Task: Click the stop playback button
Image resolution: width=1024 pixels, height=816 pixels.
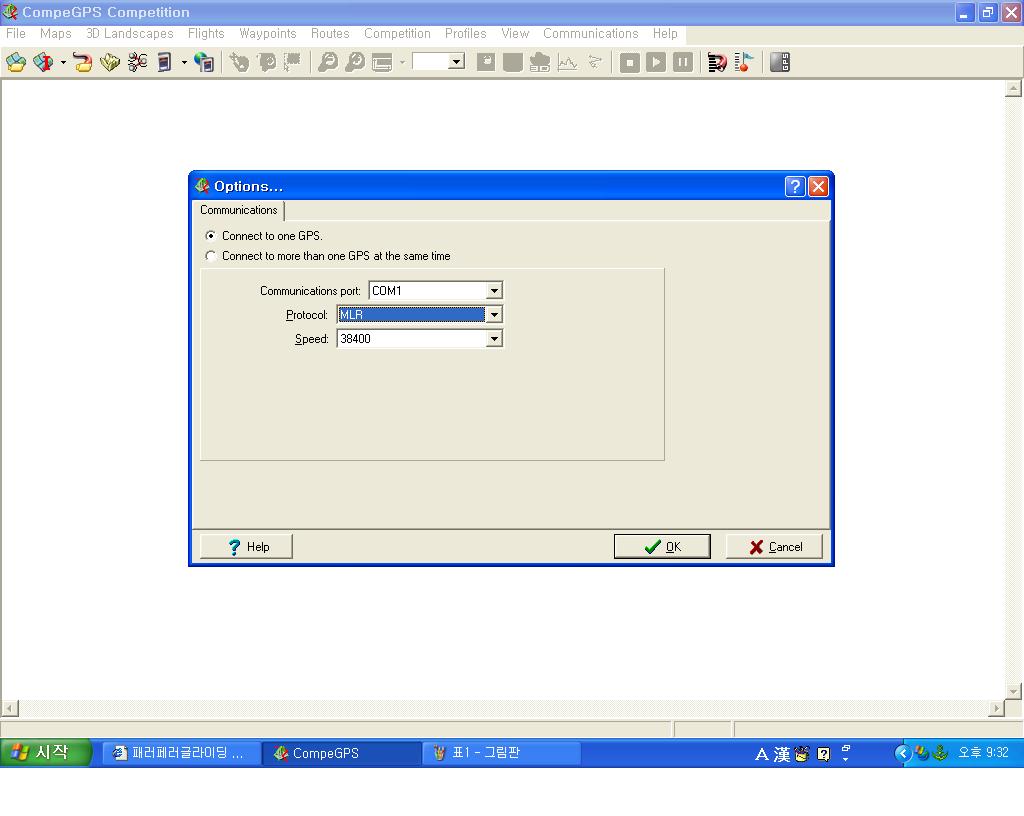Action: [x=630, y=62]
